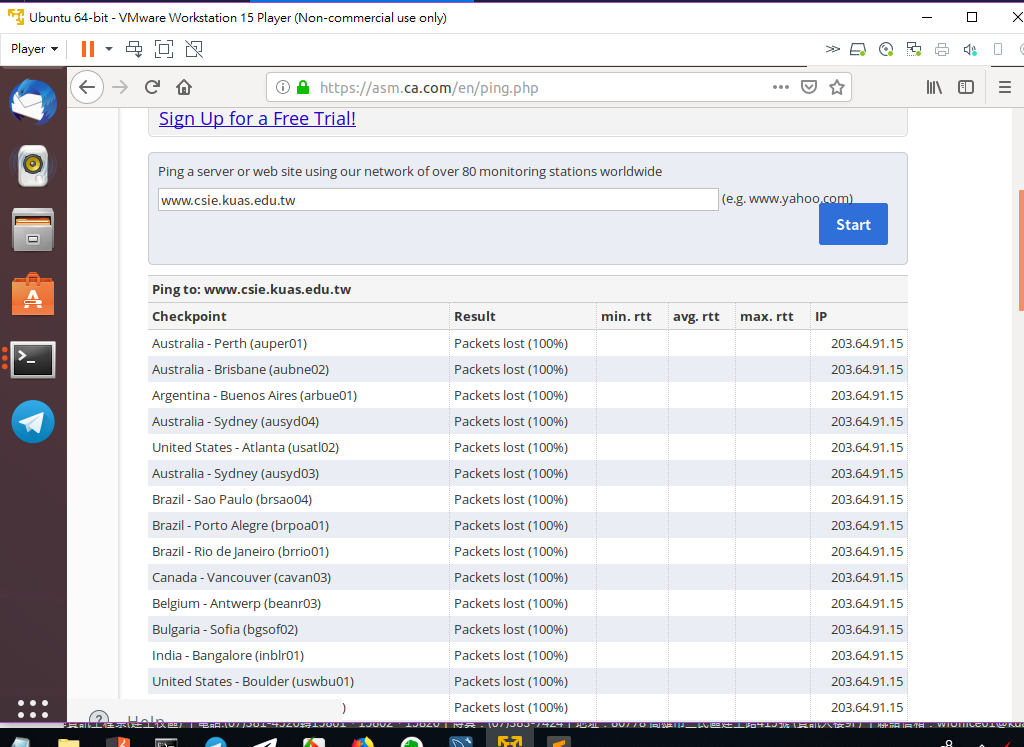Select Bulgaria - Sofia (bgsof02) checkpoint

click(x=225, y=630)
